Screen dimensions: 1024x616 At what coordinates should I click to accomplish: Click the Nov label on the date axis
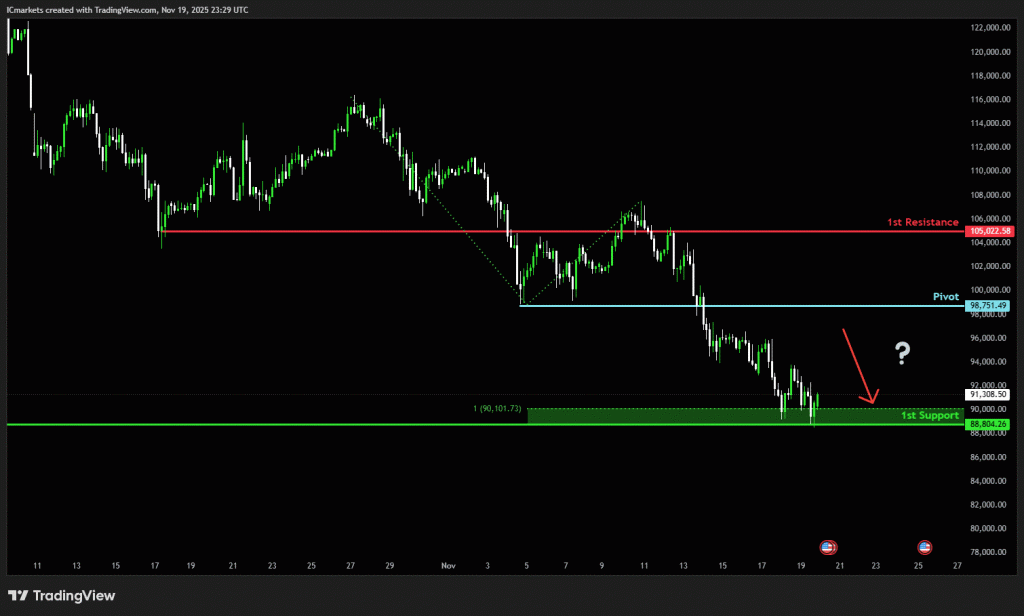448,566
